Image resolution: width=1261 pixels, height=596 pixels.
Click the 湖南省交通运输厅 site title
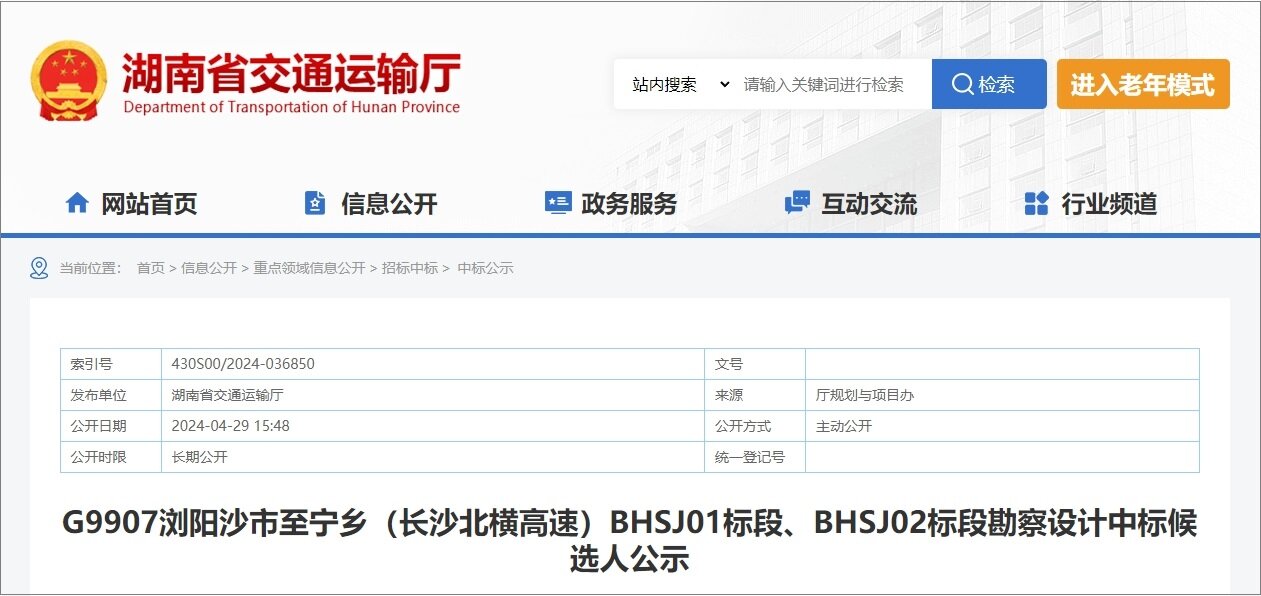click(291, 75)
